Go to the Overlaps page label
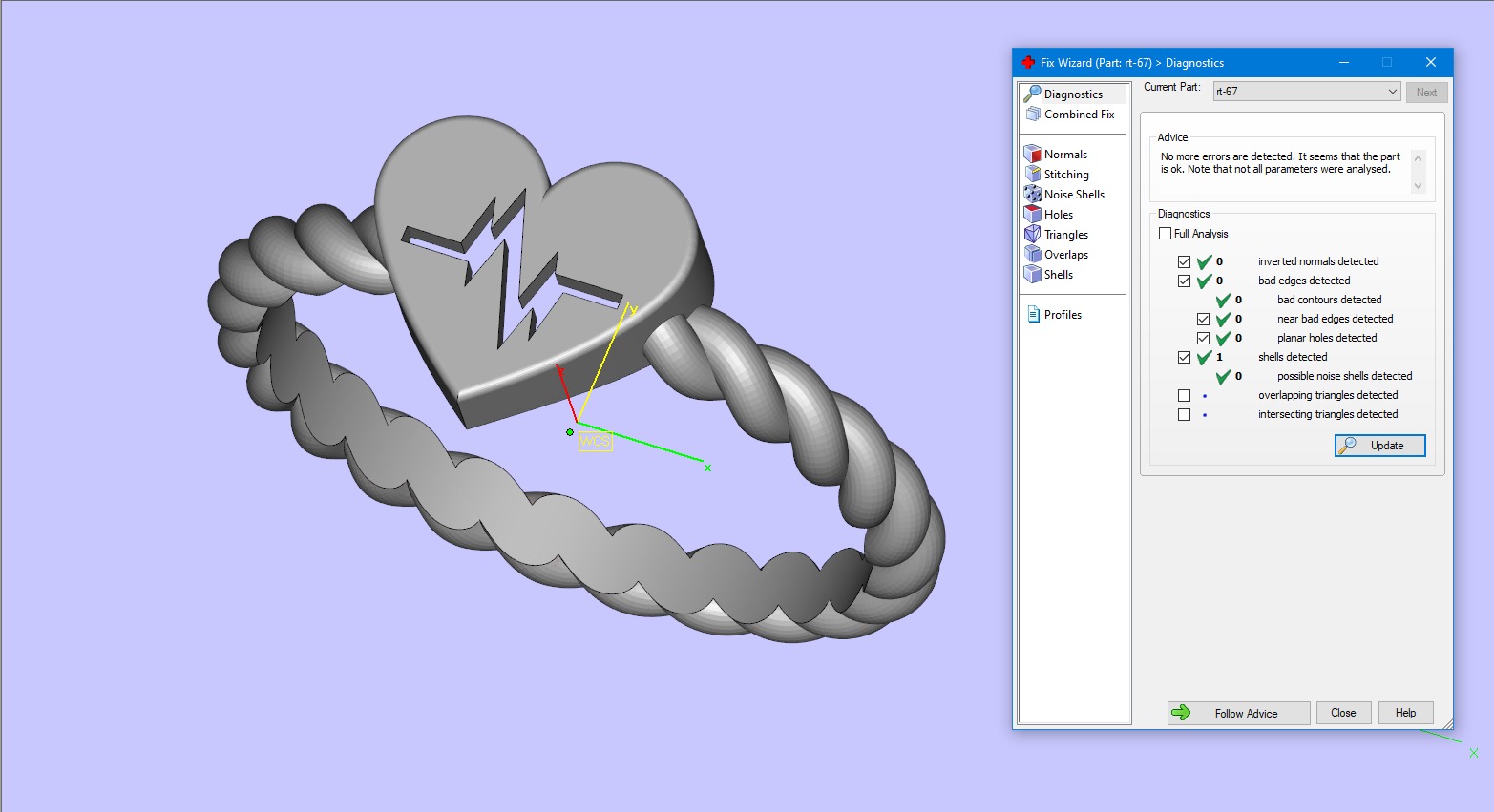 click(x=1066, y=254)
